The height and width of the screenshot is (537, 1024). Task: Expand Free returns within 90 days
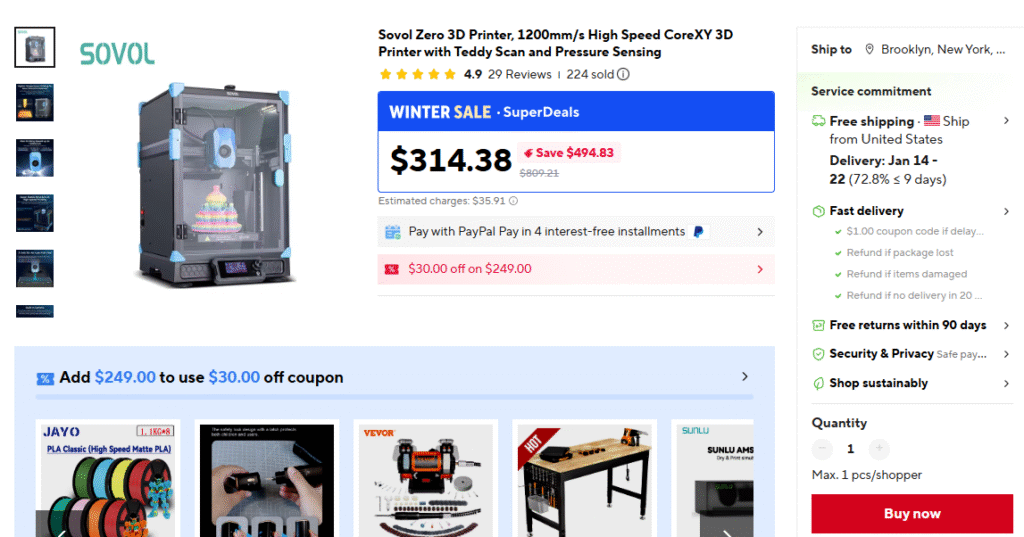click(x=1006, y=325)
